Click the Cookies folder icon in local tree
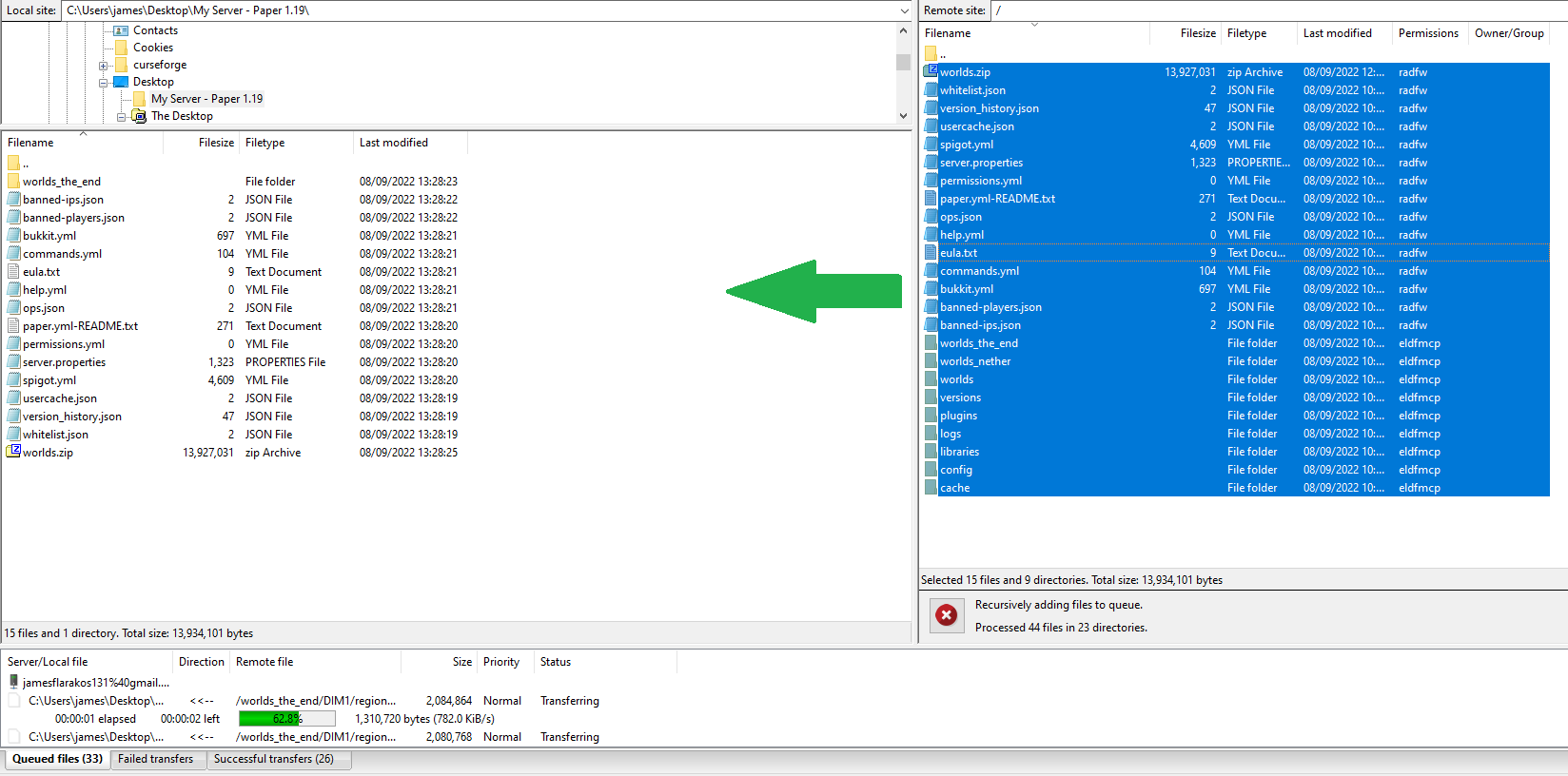This screenshot has height=776, width=1568. pyautogui.click(x=121, y=48)
